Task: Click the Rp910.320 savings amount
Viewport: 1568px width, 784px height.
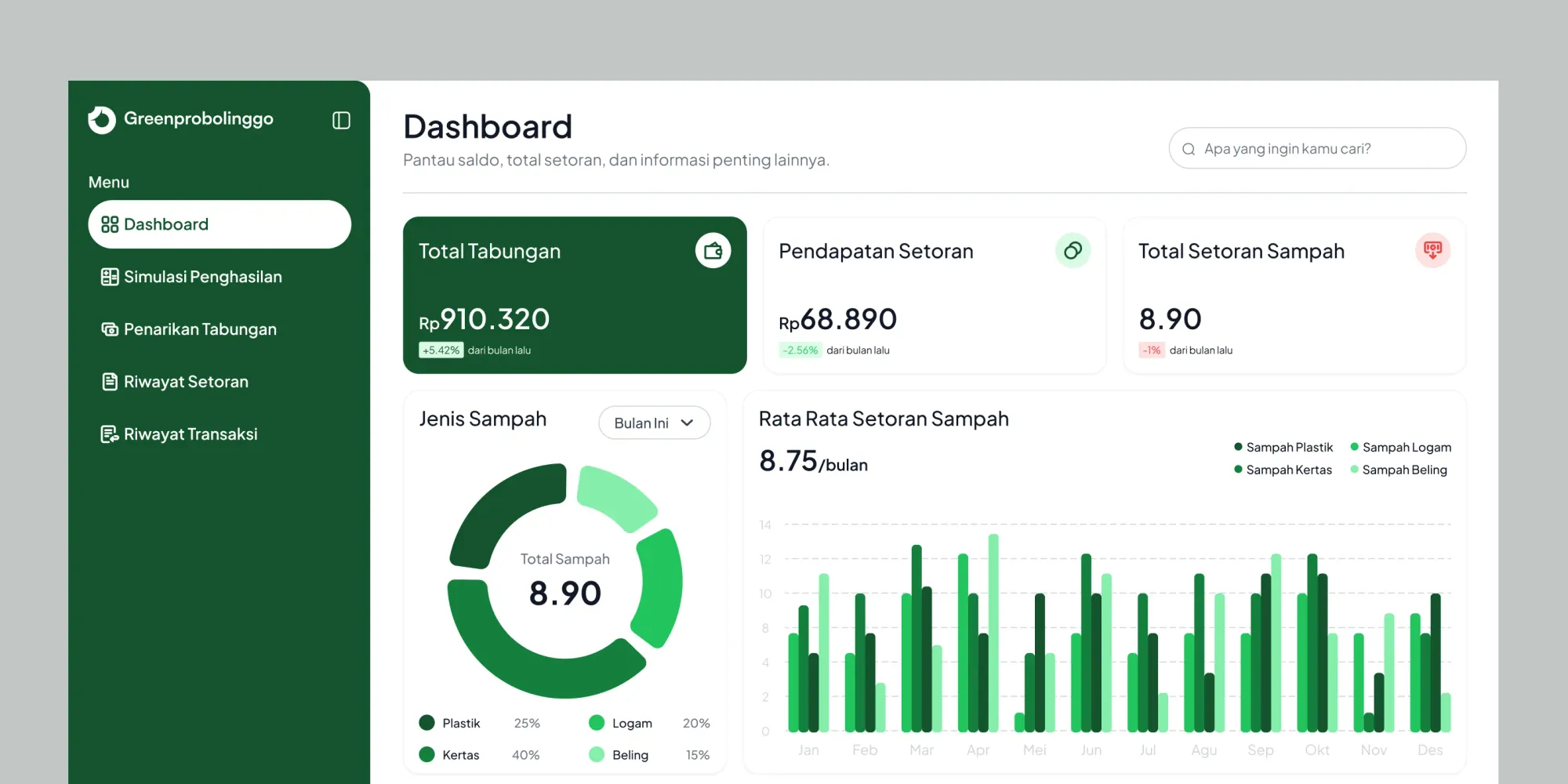Action: [485, 319]
